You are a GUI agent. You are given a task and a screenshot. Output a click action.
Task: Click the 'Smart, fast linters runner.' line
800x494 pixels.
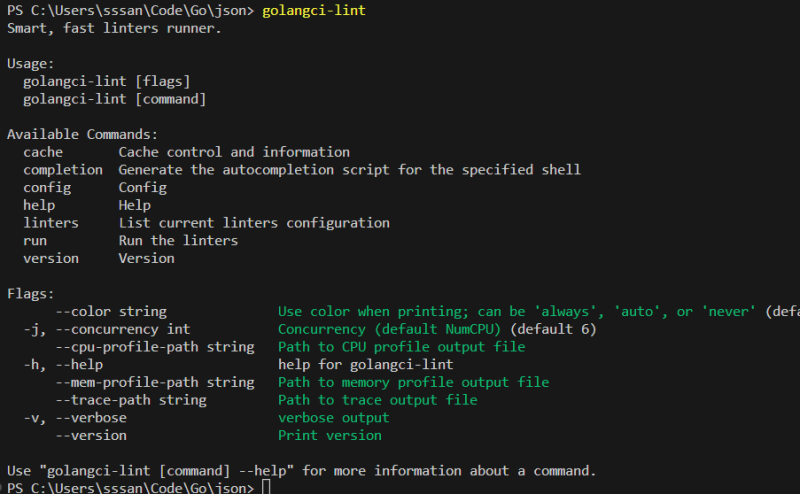(x=115, y=28)
